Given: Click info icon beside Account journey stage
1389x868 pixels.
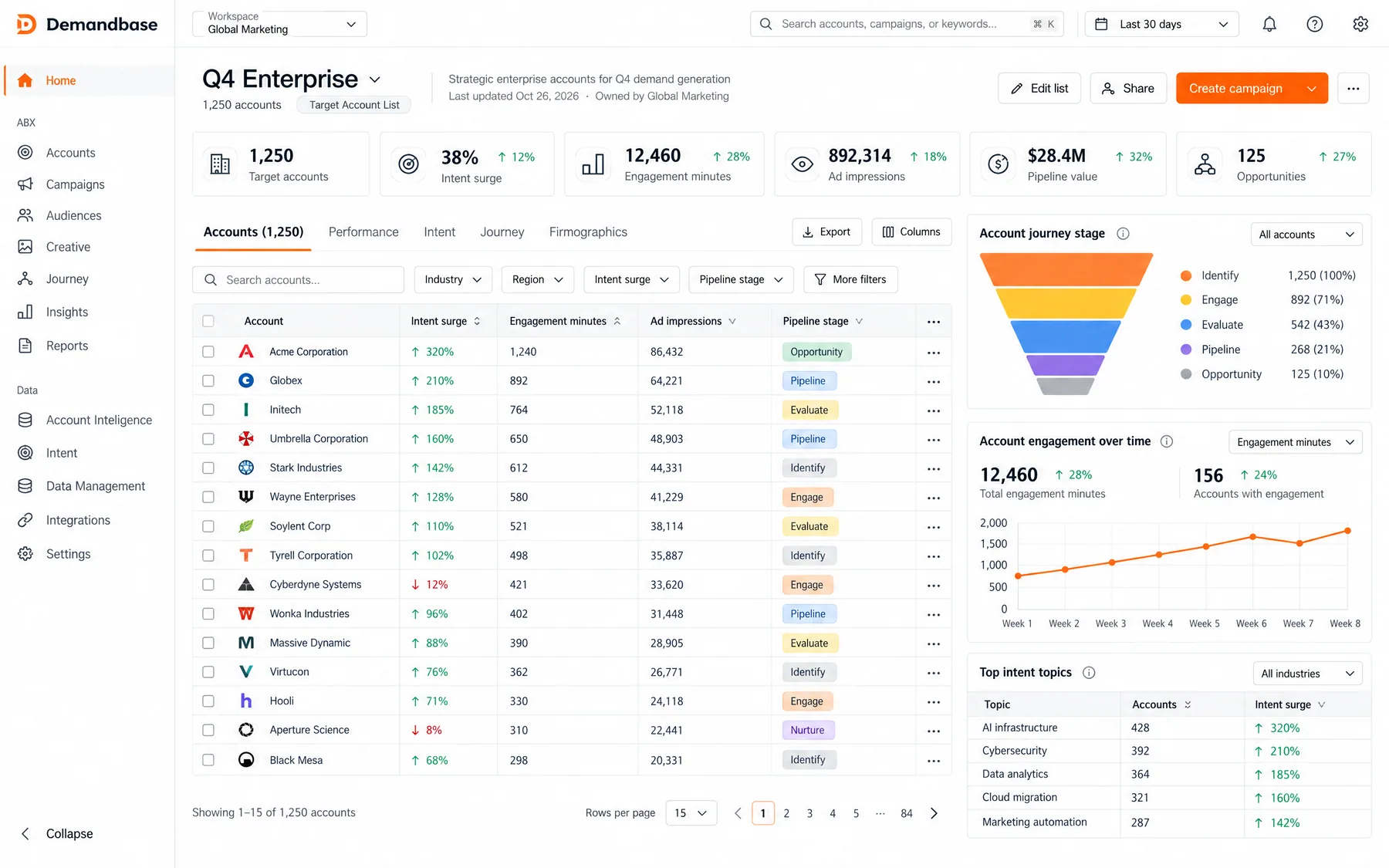Looking at the screenshot, I should click(x=1124, y=234).
